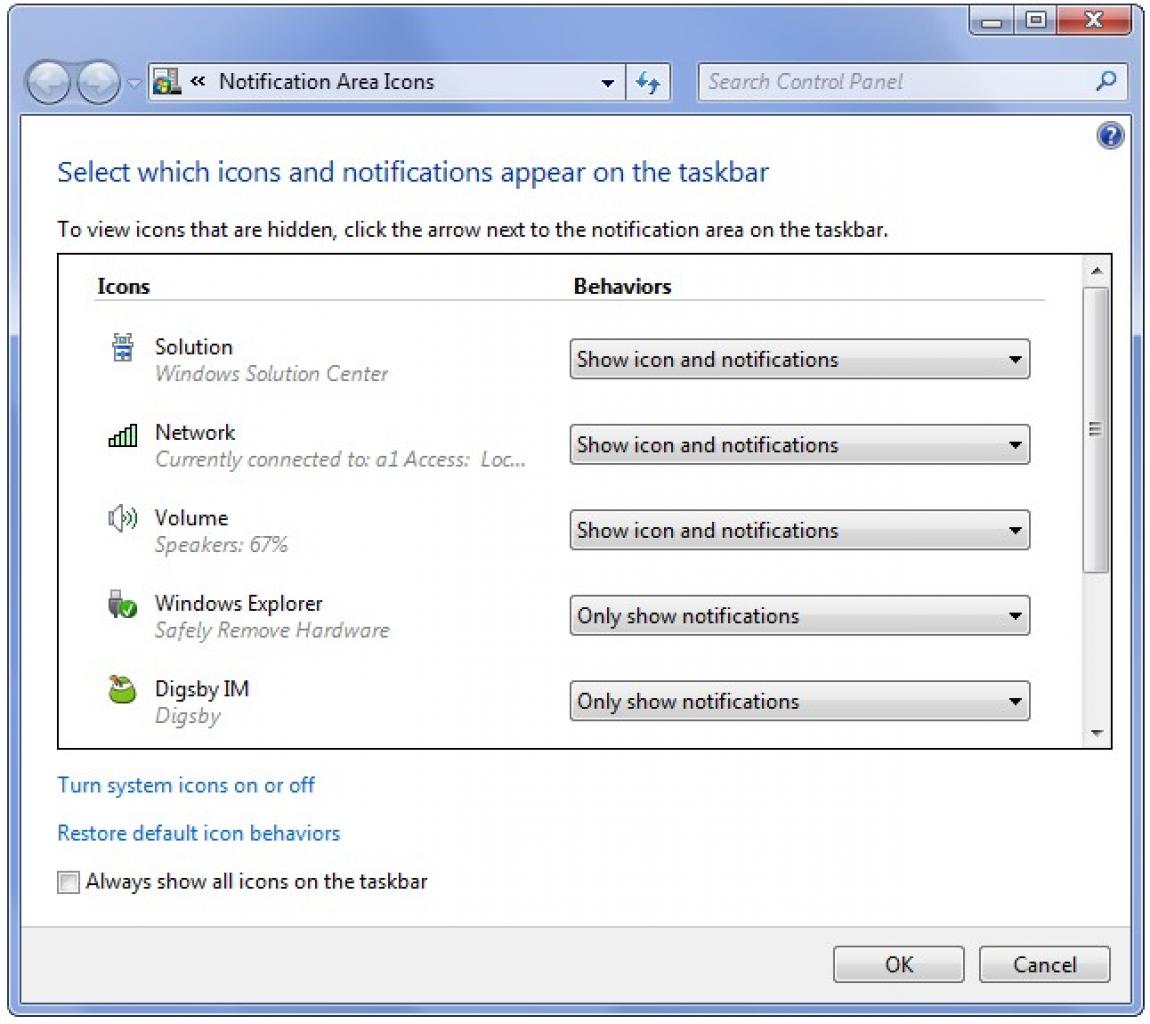
Task: Open the Help question mark icon
Action: point(1110,136)
